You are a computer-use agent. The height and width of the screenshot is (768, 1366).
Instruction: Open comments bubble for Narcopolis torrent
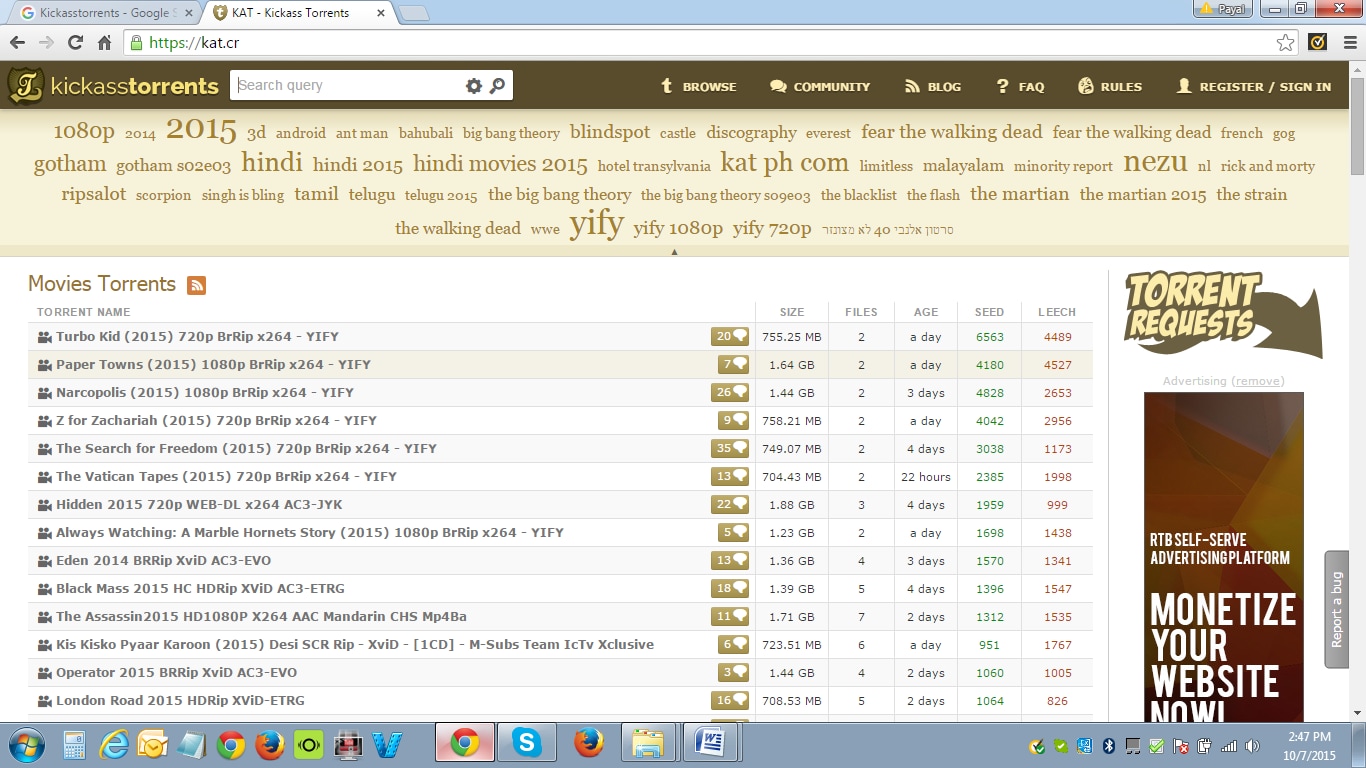[x=730, y=393]
